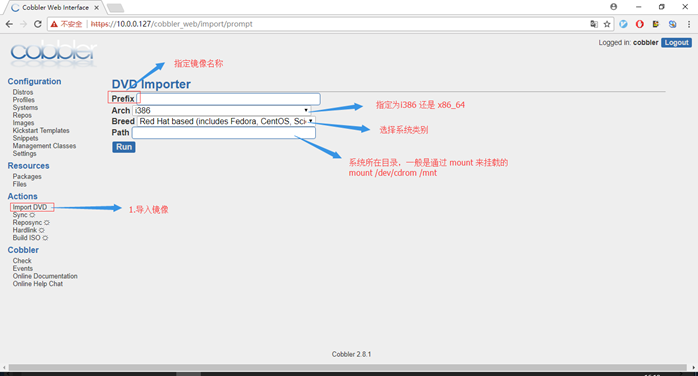Image resolution: width=698 pixels, height=376 pixels.
Task: Bookmark page with the star icon
Action: pos(607,24)
